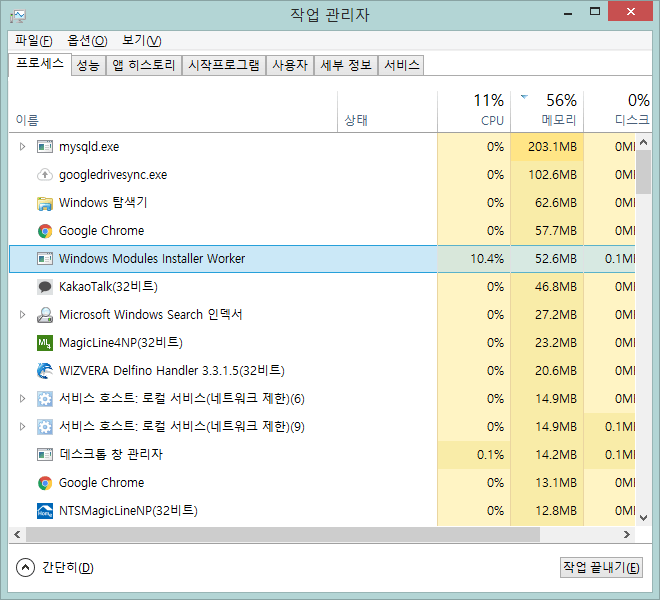This screenshot has height=600, width=660.
Task: Switch to the 앱 히스토리 tab
Action: point(144,65)
